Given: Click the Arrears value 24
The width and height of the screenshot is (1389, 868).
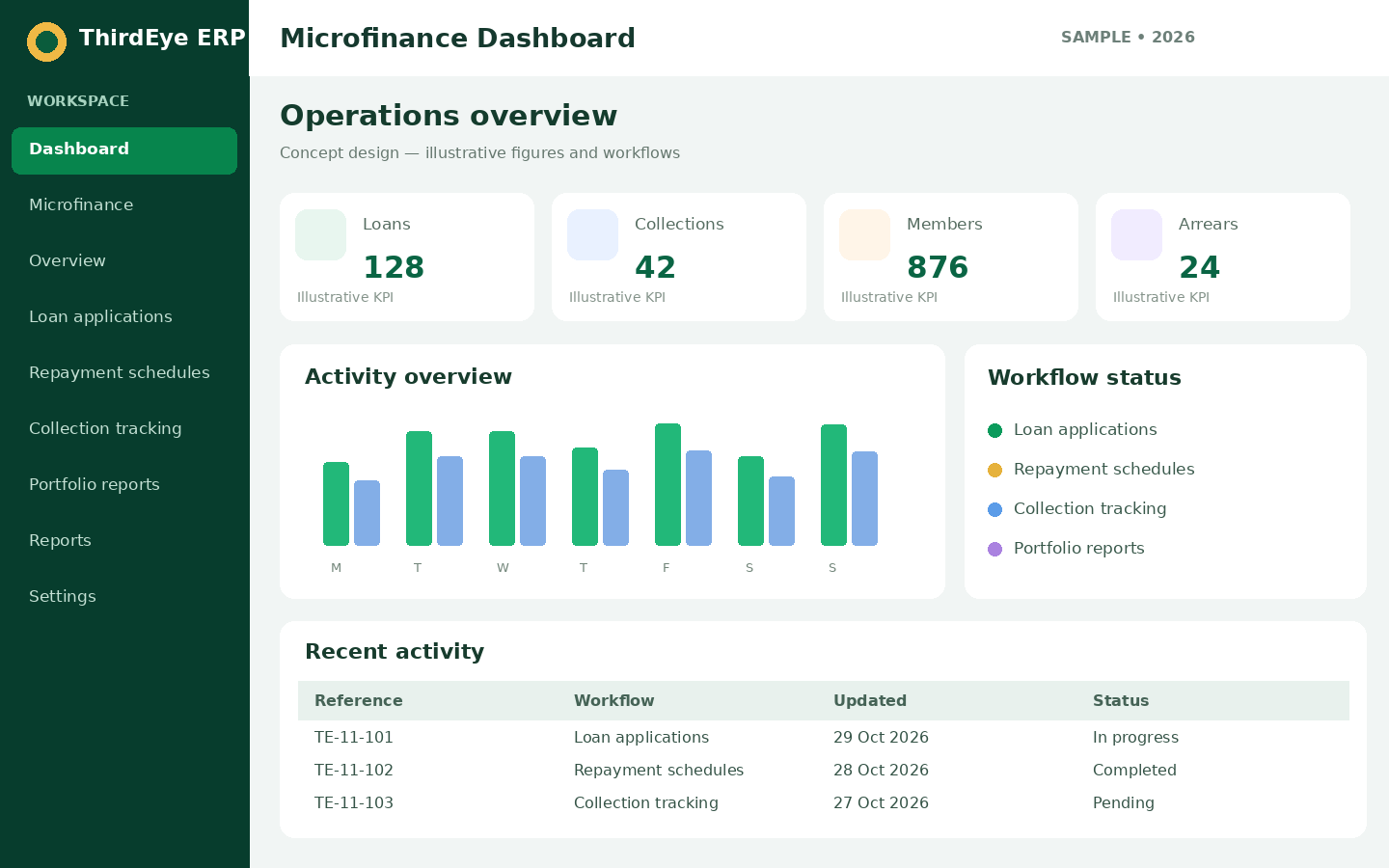Looking at the screenshot, I should (x=1199, y=267).
